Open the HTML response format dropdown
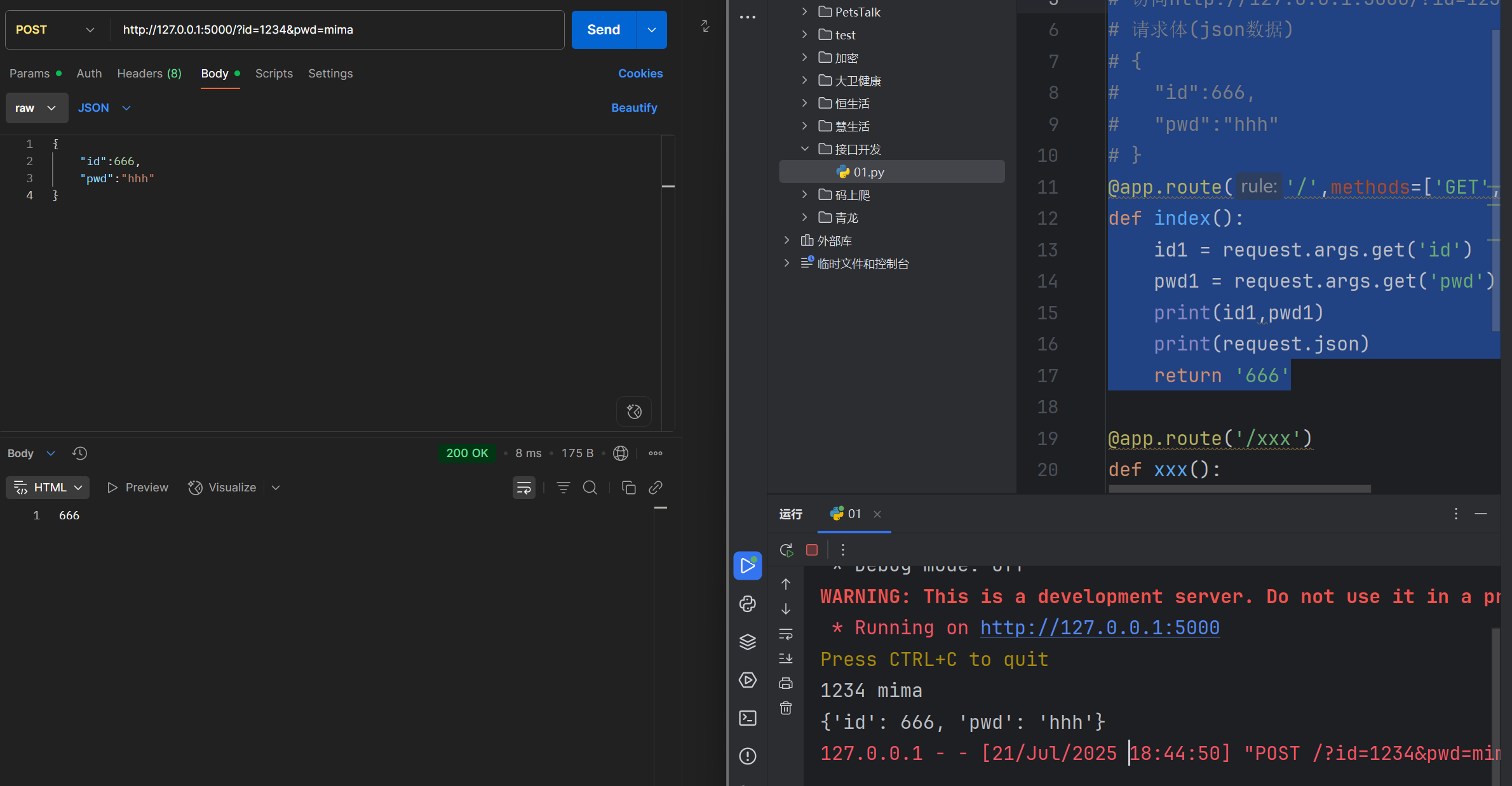The width and height of the screenshot is (1512, 786). (48, 488)
